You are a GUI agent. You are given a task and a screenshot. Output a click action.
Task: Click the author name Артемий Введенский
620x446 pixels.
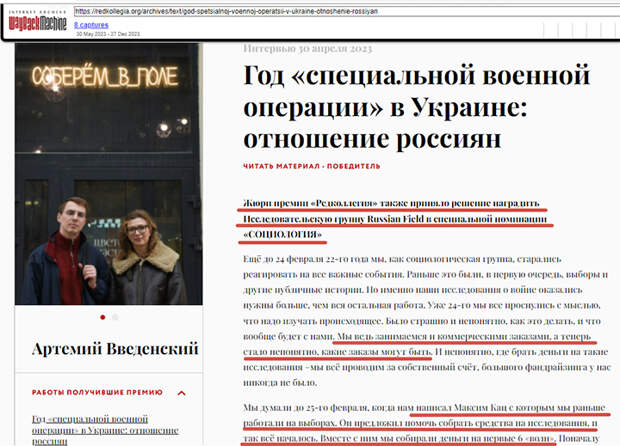tap(115, 349)
